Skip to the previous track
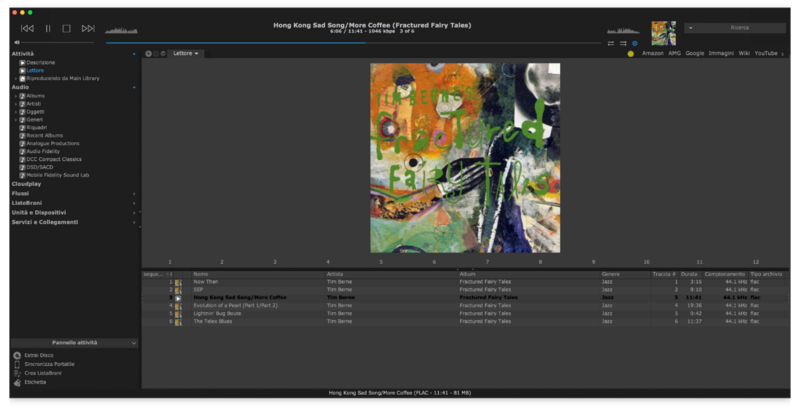This screenshot has width=800, height=409. (27, 29)
